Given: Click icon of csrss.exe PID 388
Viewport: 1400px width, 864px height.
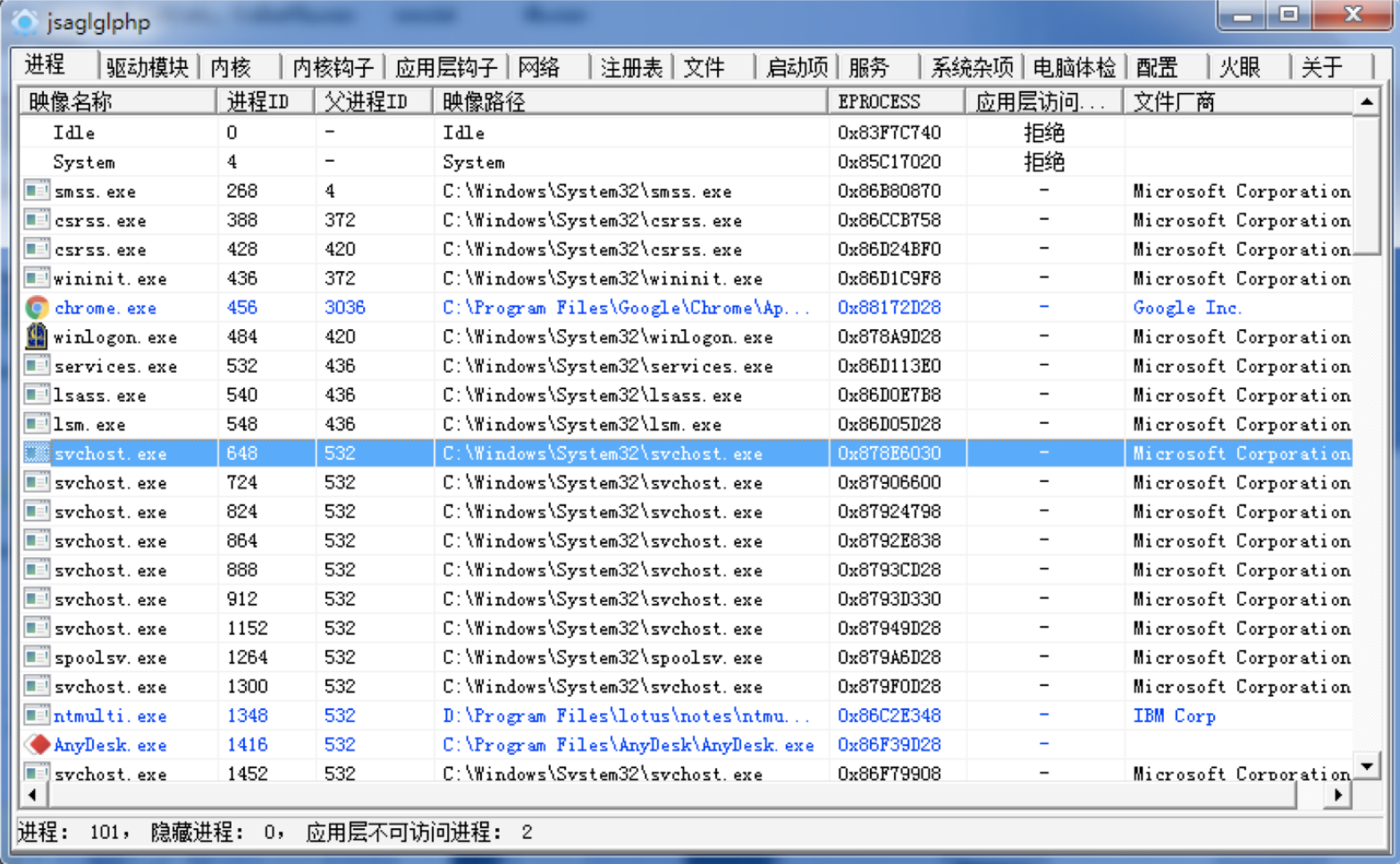Looking at the screenshot, I should click(x=37, y=220).
